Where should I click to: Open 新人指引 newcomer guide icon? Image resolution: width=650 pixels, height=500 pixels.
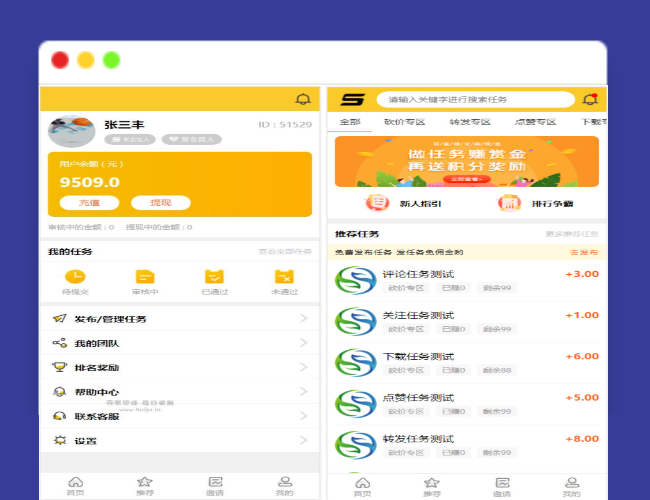tap(377, 203)
